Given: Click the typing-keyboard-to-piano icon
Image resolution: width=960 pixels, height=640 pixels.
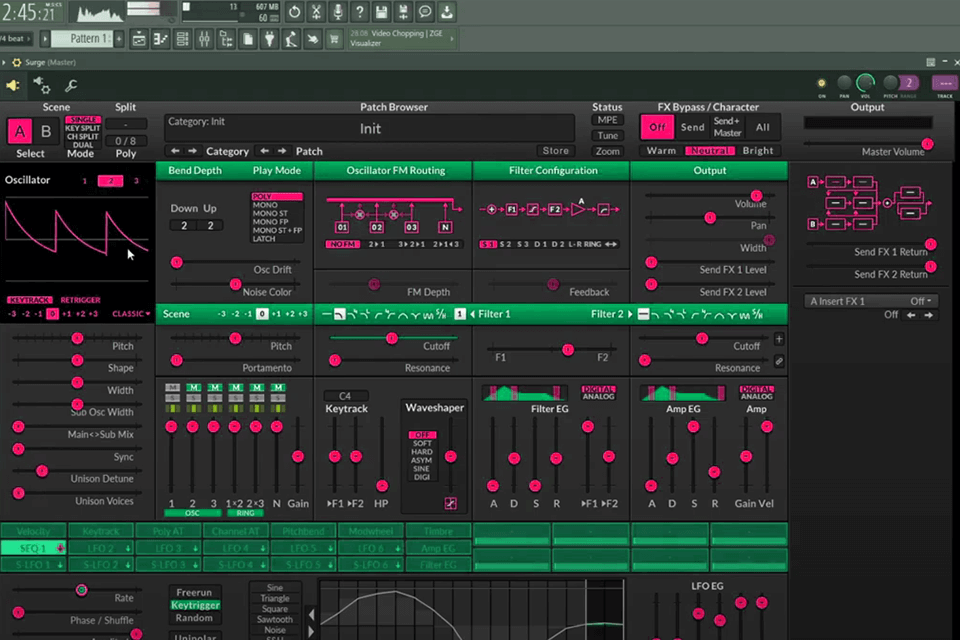Looking at the screenshot, I should click(312, 37).
